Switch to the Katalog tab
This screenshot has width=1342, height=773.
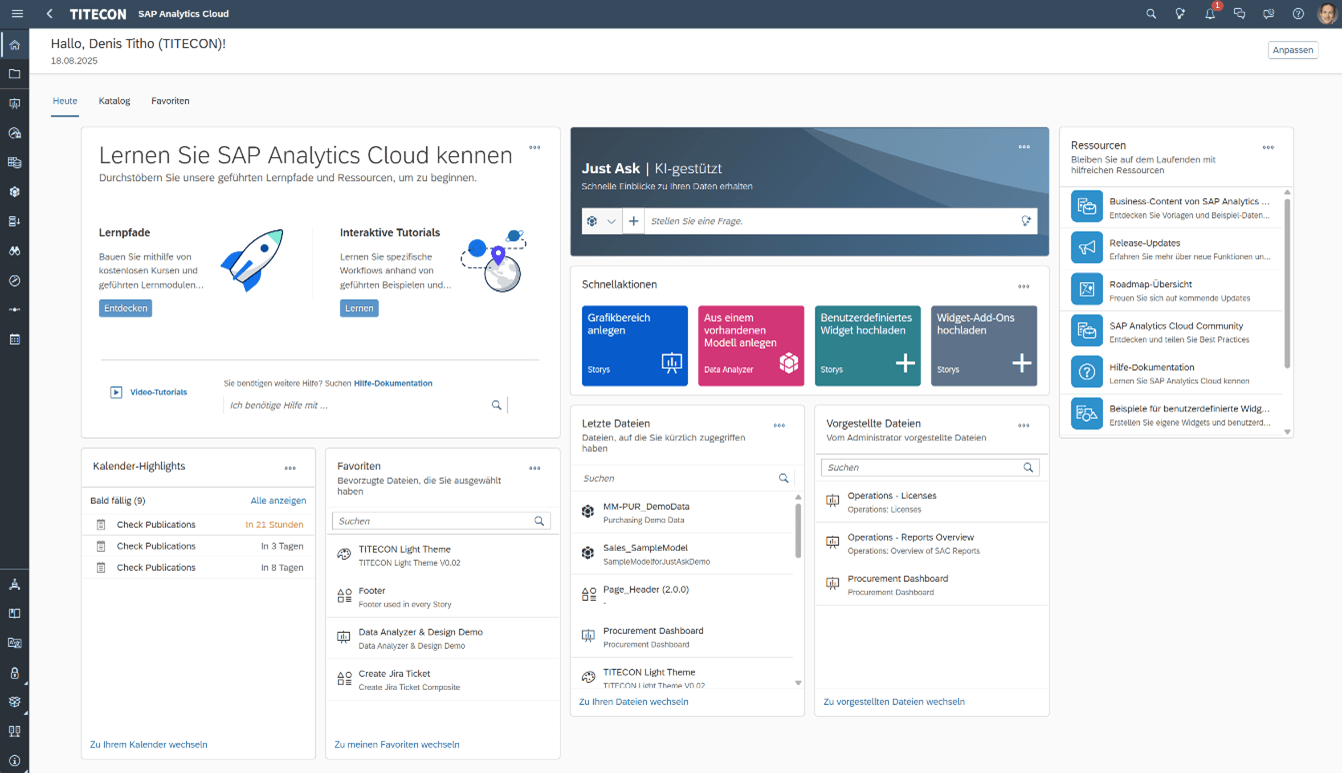pos(115,101)
